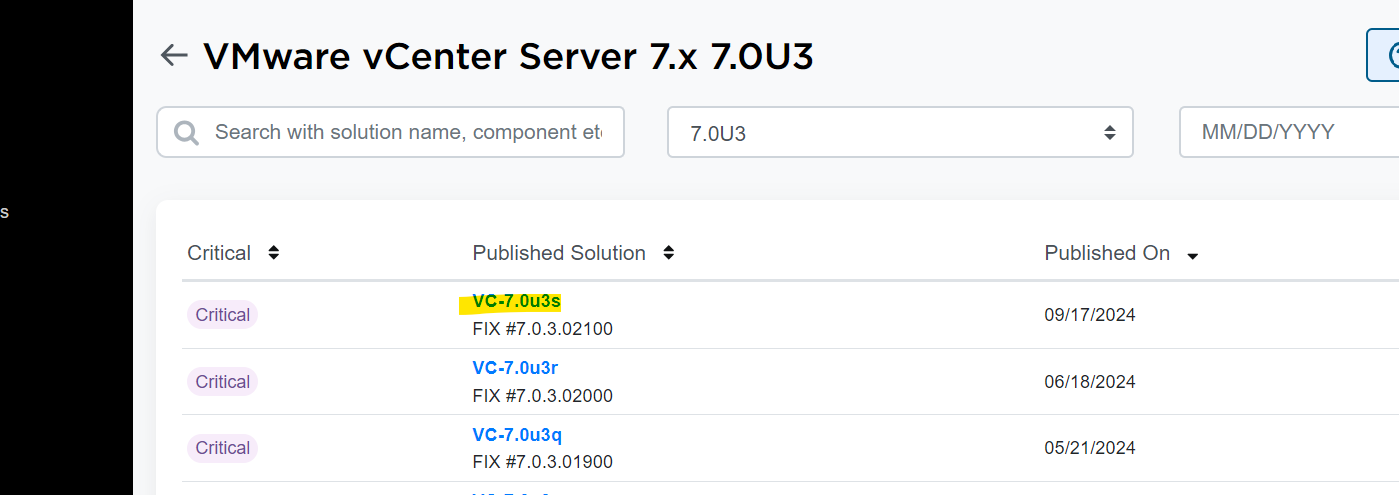Viewport: 1399px width, 495px height.
Task: Sort by Published Solution column arrows
Action: point(669,253)
